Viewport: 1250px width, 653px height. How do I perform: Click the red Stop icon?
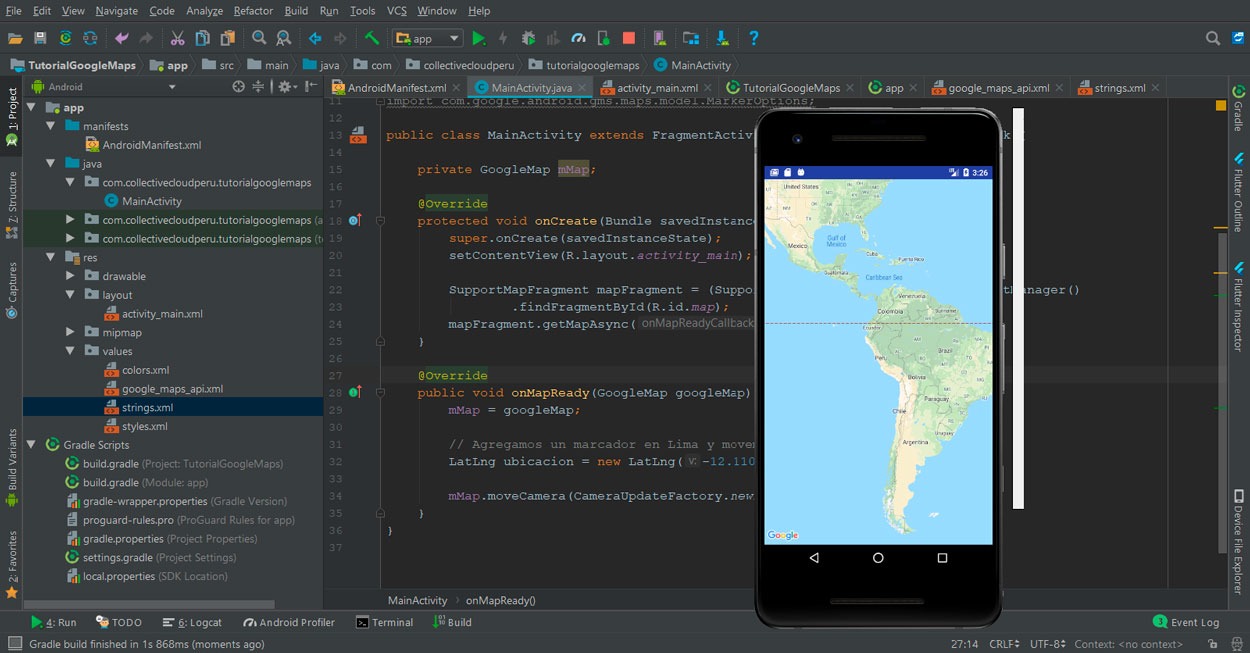[629, 38]
